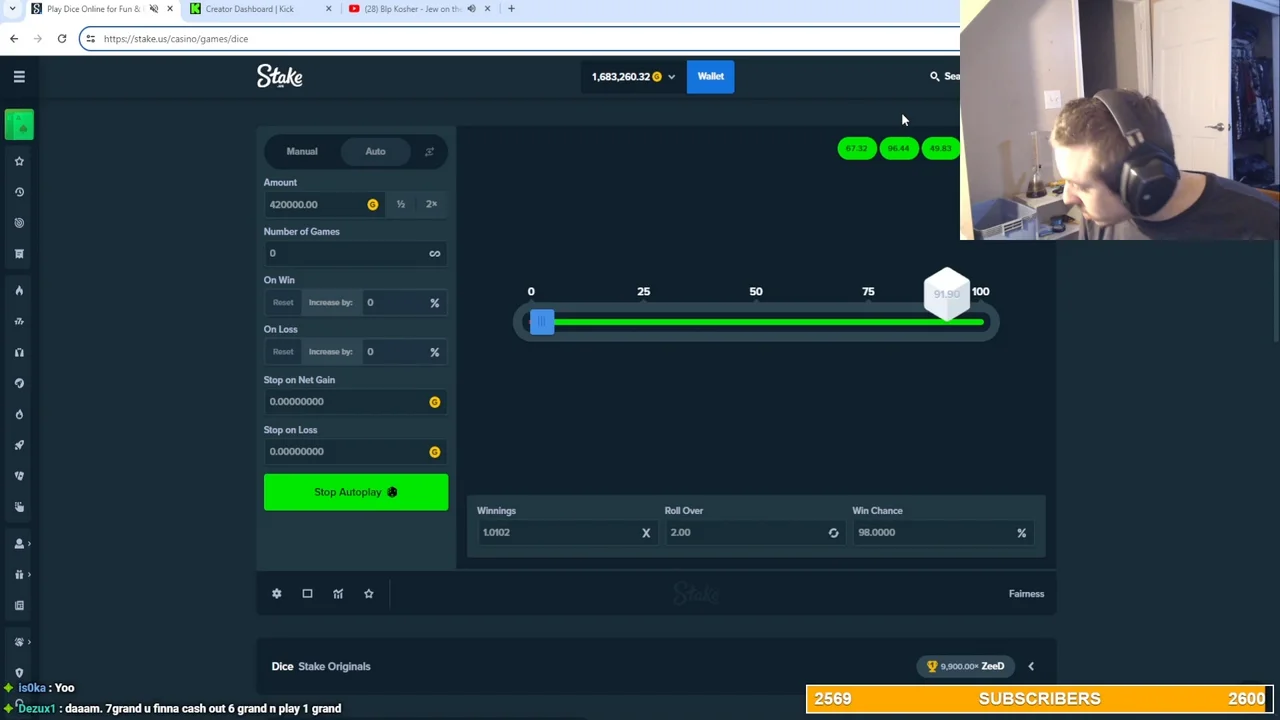Halve the bet amount with ½ button
Viewport: 1280px width, 720px height.
coord(401,205)
